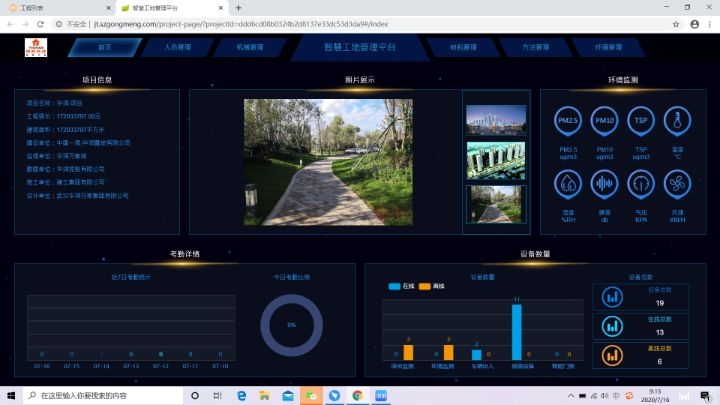
Task: Click the tall blue 视频设备 bar
Action: (517, 331)
